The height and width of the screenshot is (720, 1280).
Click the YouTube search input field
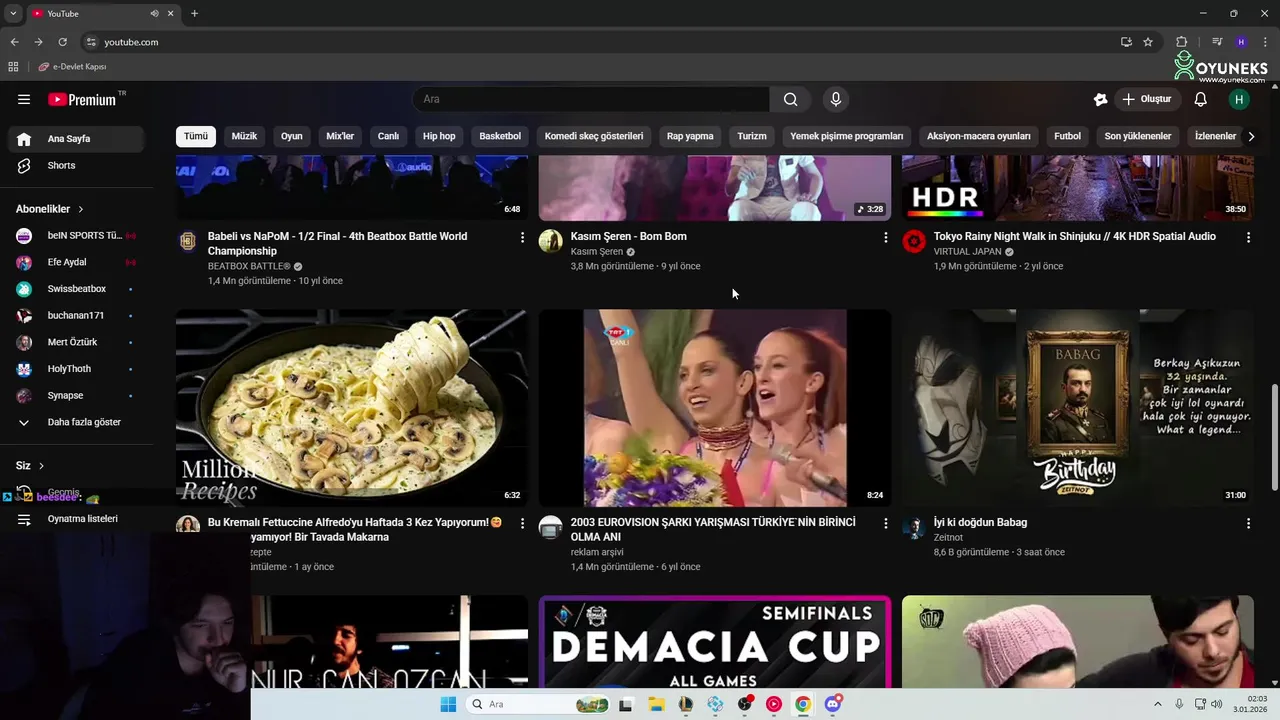click(x=591, y=99)
